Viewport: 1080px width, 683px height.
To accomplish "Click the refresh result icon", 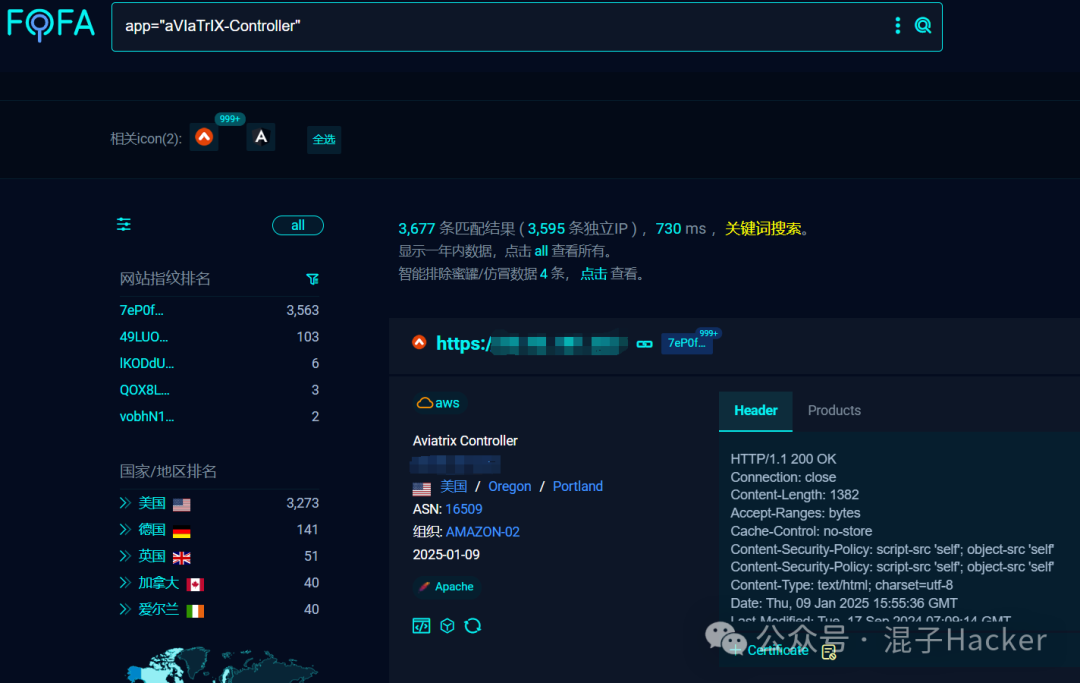I will pyautogui.click(x=472, y=626).
